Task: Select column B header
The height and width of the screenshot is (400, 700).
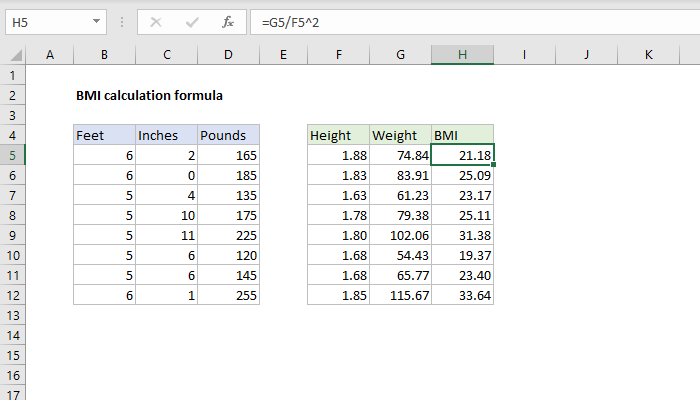Action: click(x=104, y=55)
